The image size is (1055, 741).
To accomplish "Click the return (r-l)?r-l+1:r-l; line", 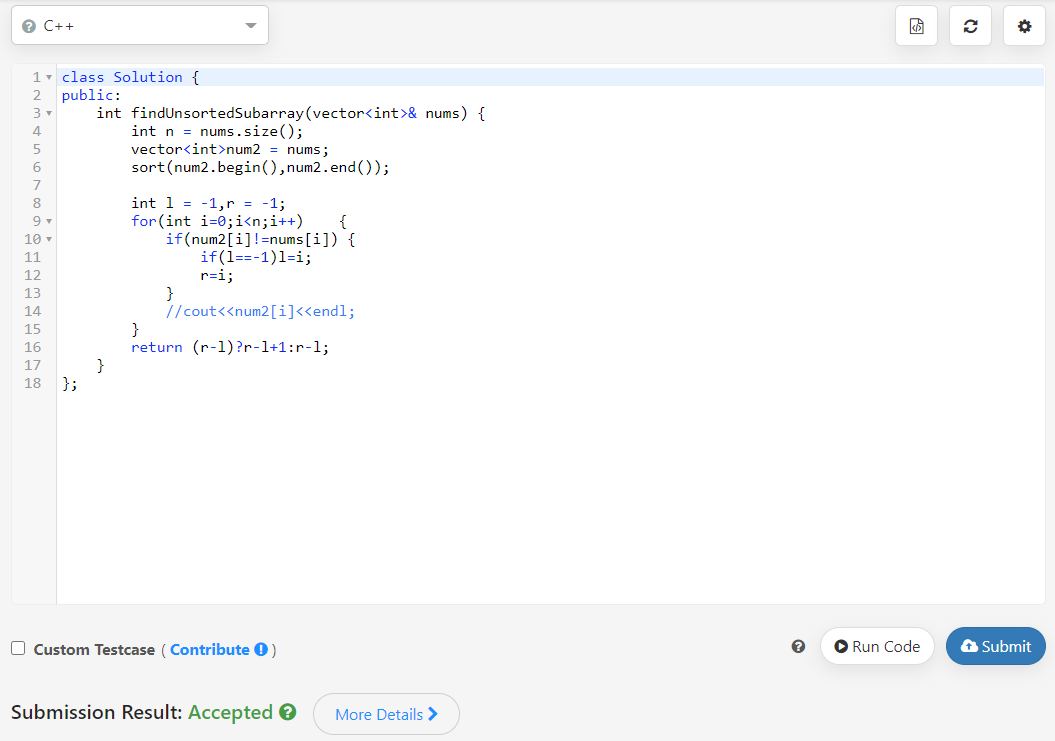I will (x=230, y=347).
